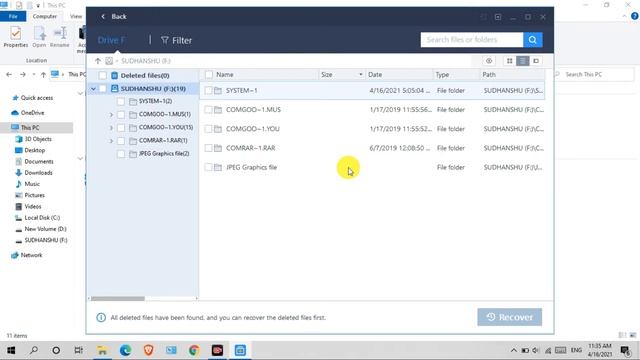Open Task View on the taskbar
The image size is (640, 360).
click(x=79, y=350)
